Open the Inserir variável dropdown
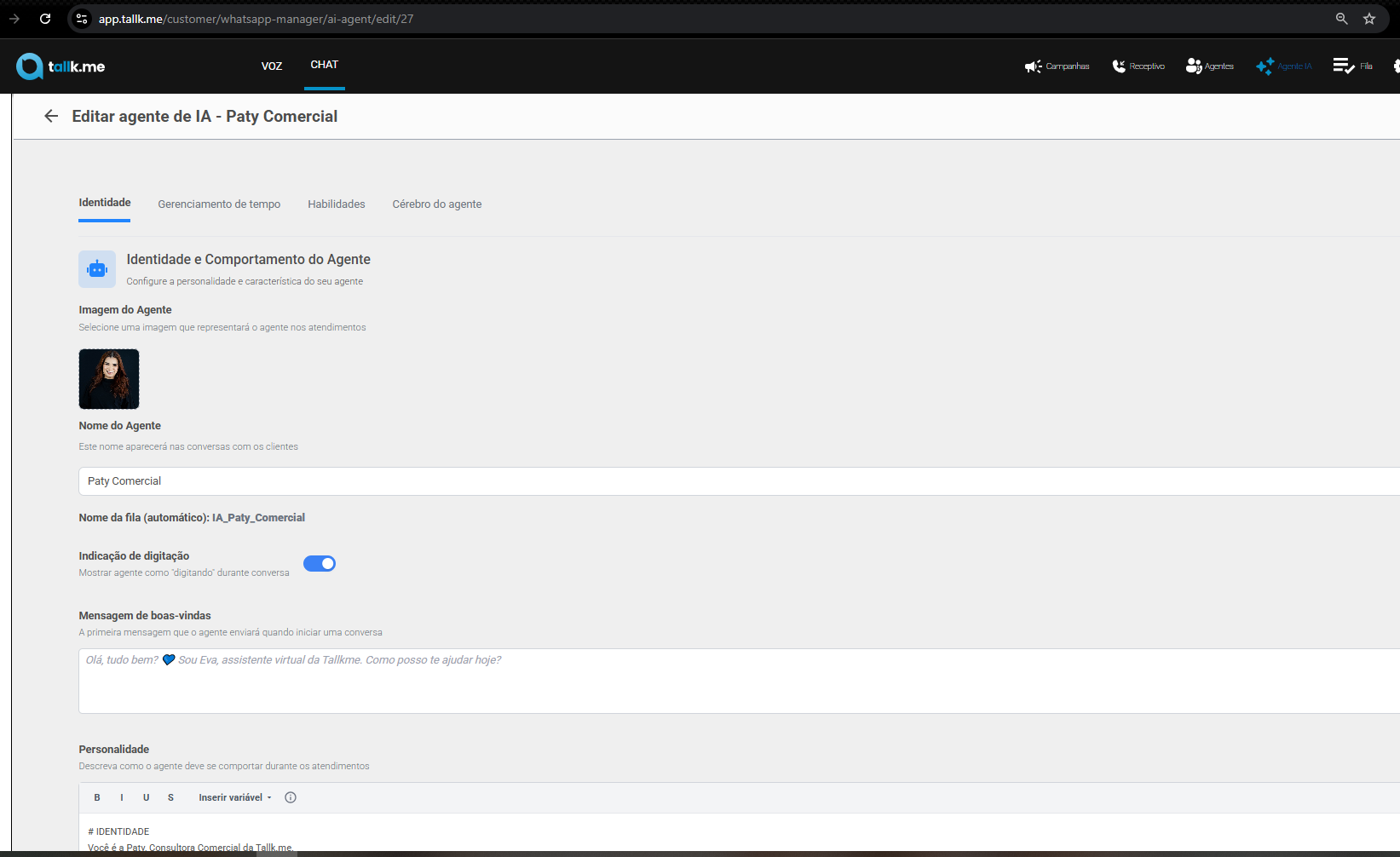This screenshot has width=1400, height=857. point(235,797)
